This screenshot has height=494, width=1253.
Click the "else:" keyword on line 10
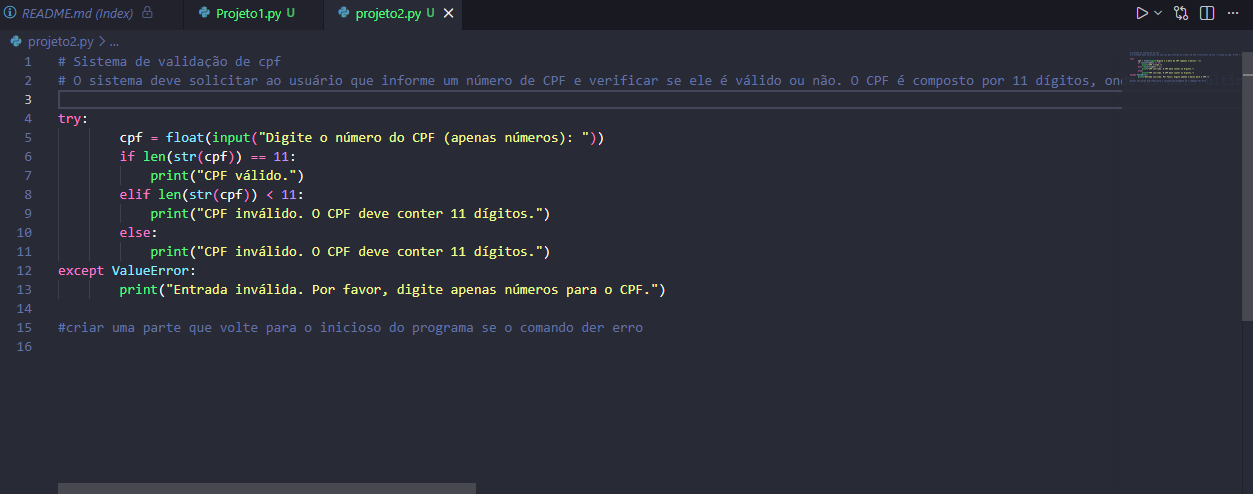pos(139,233)
